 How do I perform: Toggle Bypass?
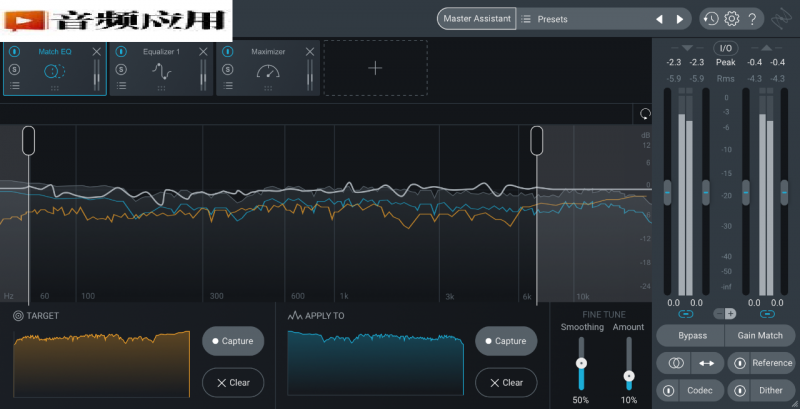pyautogui.click(x=692, y=336)
